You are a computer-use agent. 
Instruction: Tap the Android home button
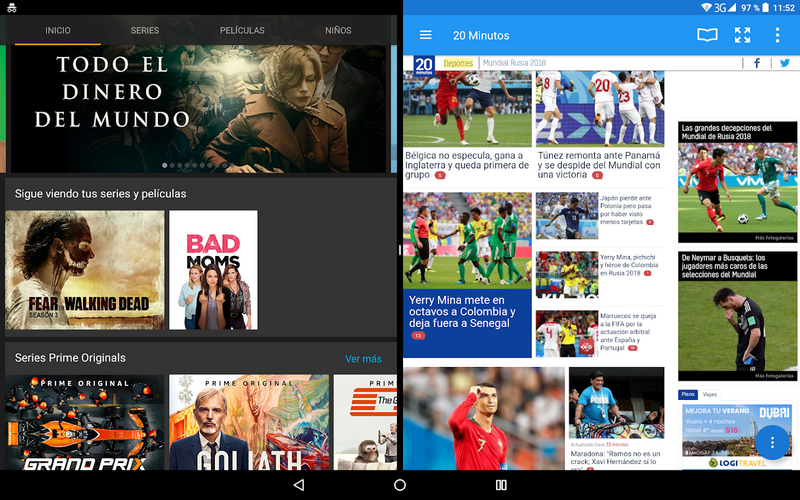pyautogui.click(x=400, y=485)
